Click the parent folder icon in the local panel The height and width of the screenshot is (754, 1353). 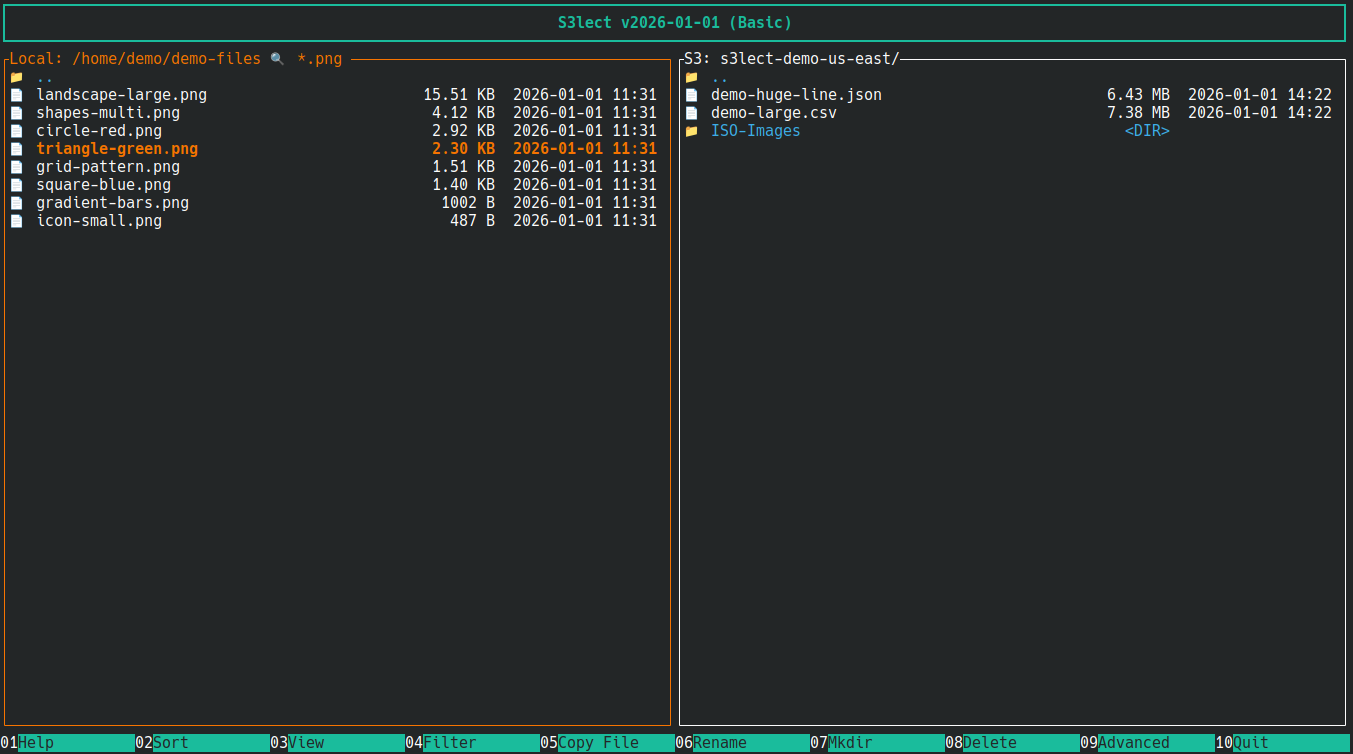(x=16, y=76)
